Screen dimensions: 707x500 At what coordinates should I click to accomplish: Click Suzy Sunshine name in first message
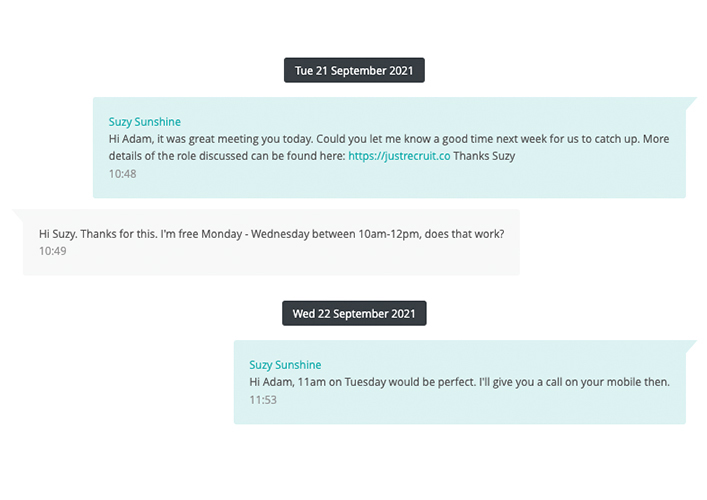(x=145, y=122)
